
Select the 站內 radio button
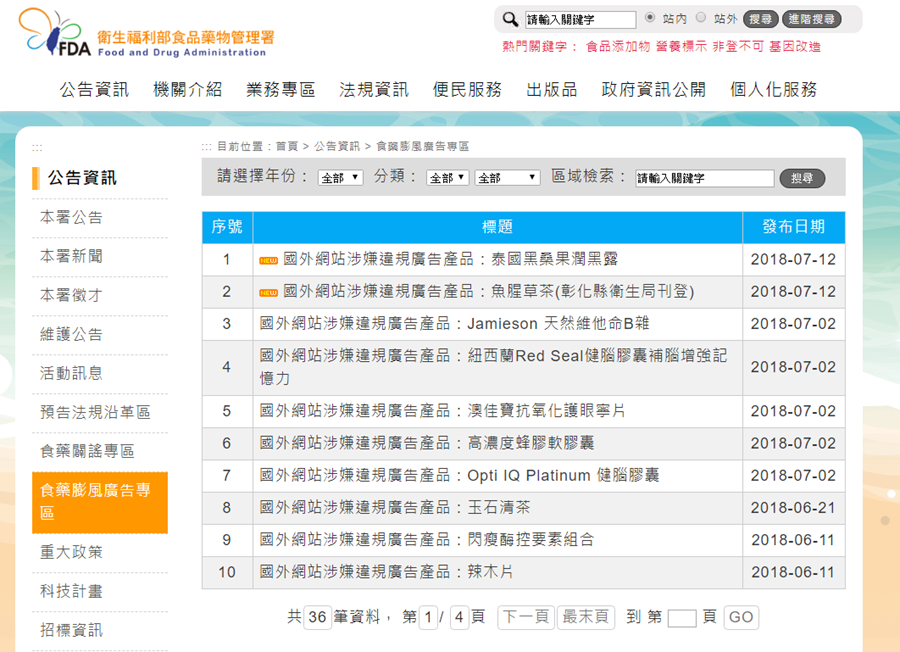pyautogui.click(x=650, y=18)
